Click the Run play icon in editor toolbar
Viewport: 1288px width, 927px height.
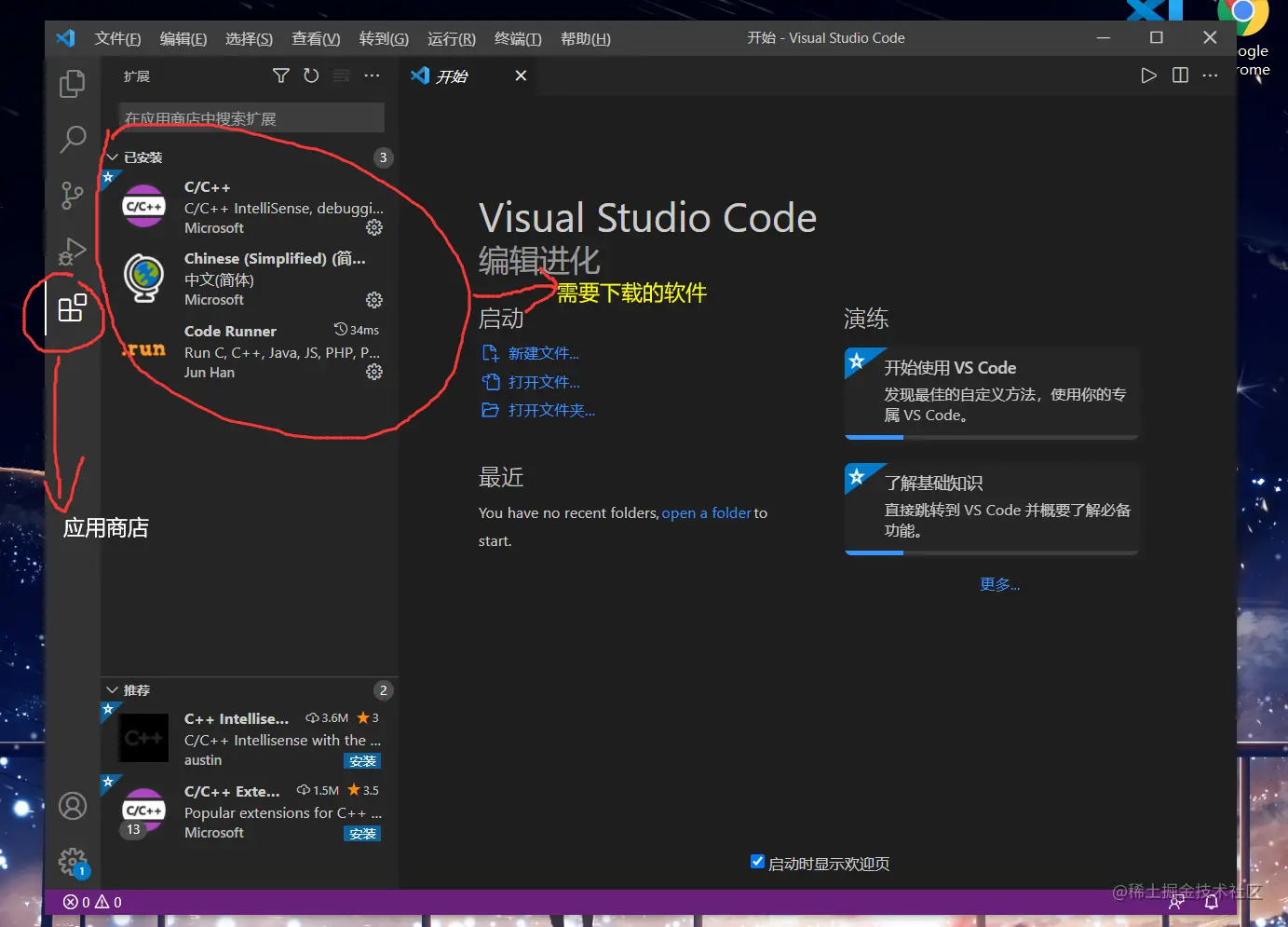pyautogui.click(x=1149, y=75)
